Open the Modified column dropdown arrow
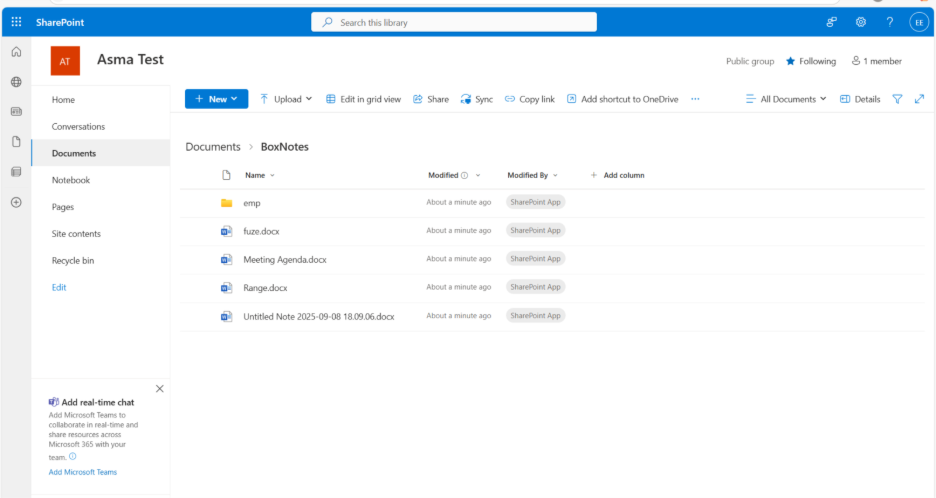 click(478, 176)
